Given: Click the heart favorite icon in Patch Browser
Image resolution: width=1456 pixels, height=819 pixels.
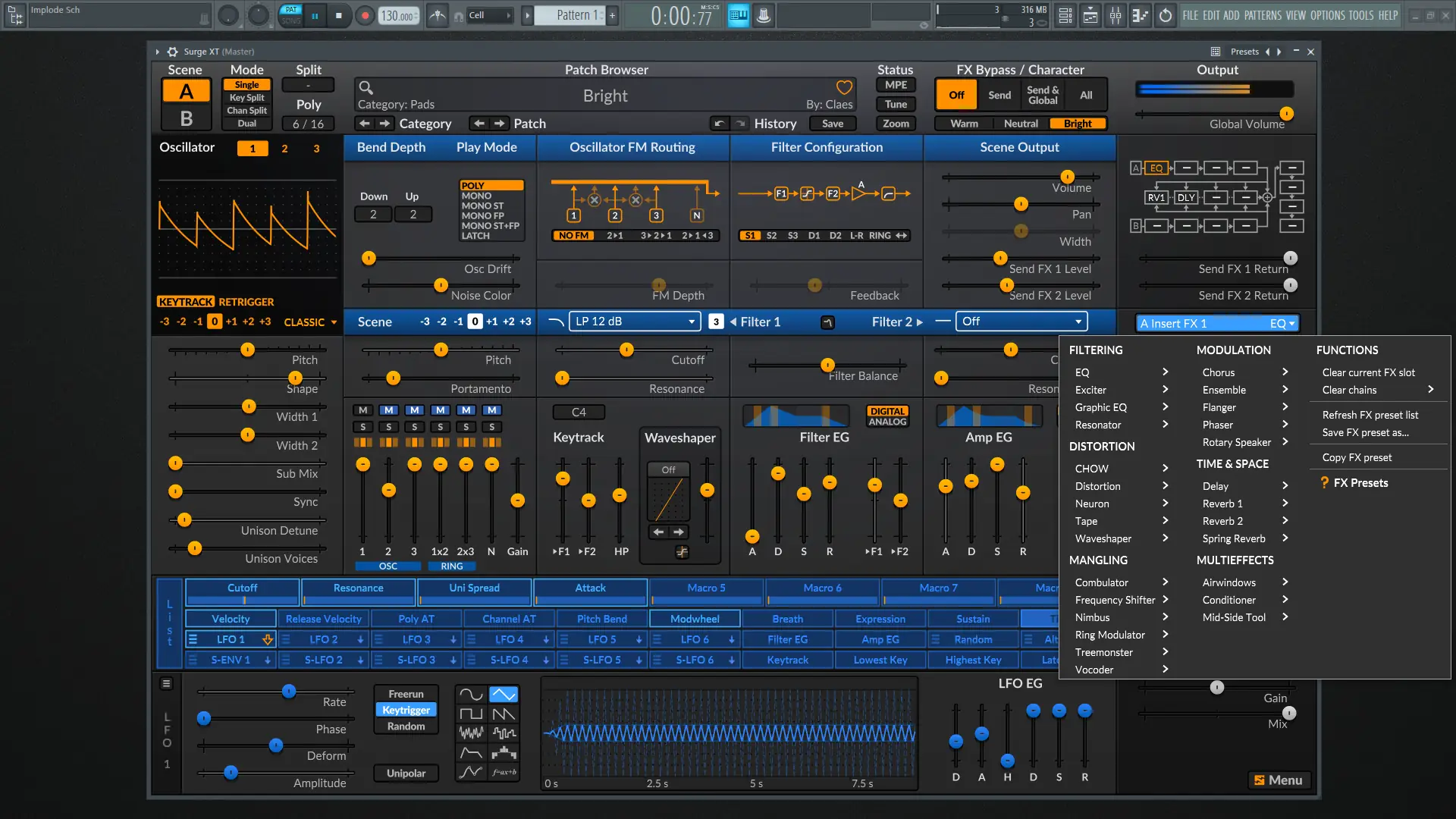Looking at the screenshot, I should pyautogui.click(x=844, y=87).
